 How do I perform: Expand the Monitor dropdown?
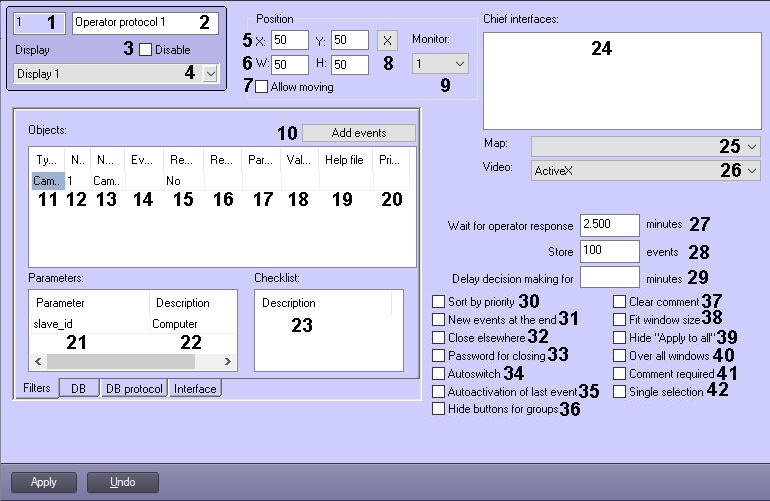(459, 64)
